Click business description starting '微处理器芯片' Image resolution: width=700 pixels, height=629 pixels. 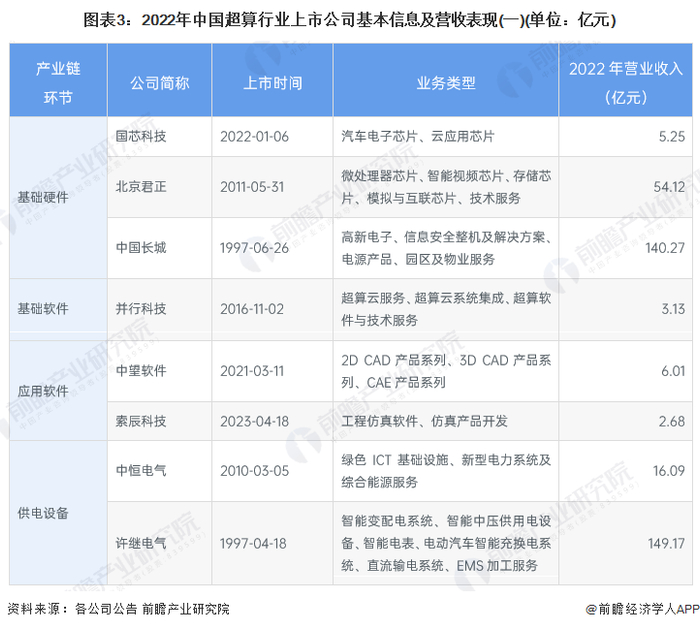[446, 187]
